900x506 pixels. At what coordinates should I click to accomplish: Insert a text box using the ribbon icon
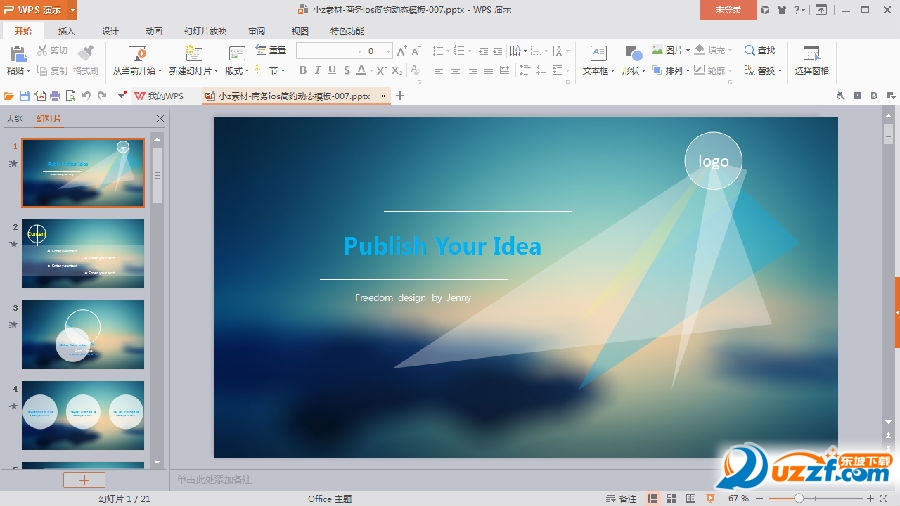(597, 54)
